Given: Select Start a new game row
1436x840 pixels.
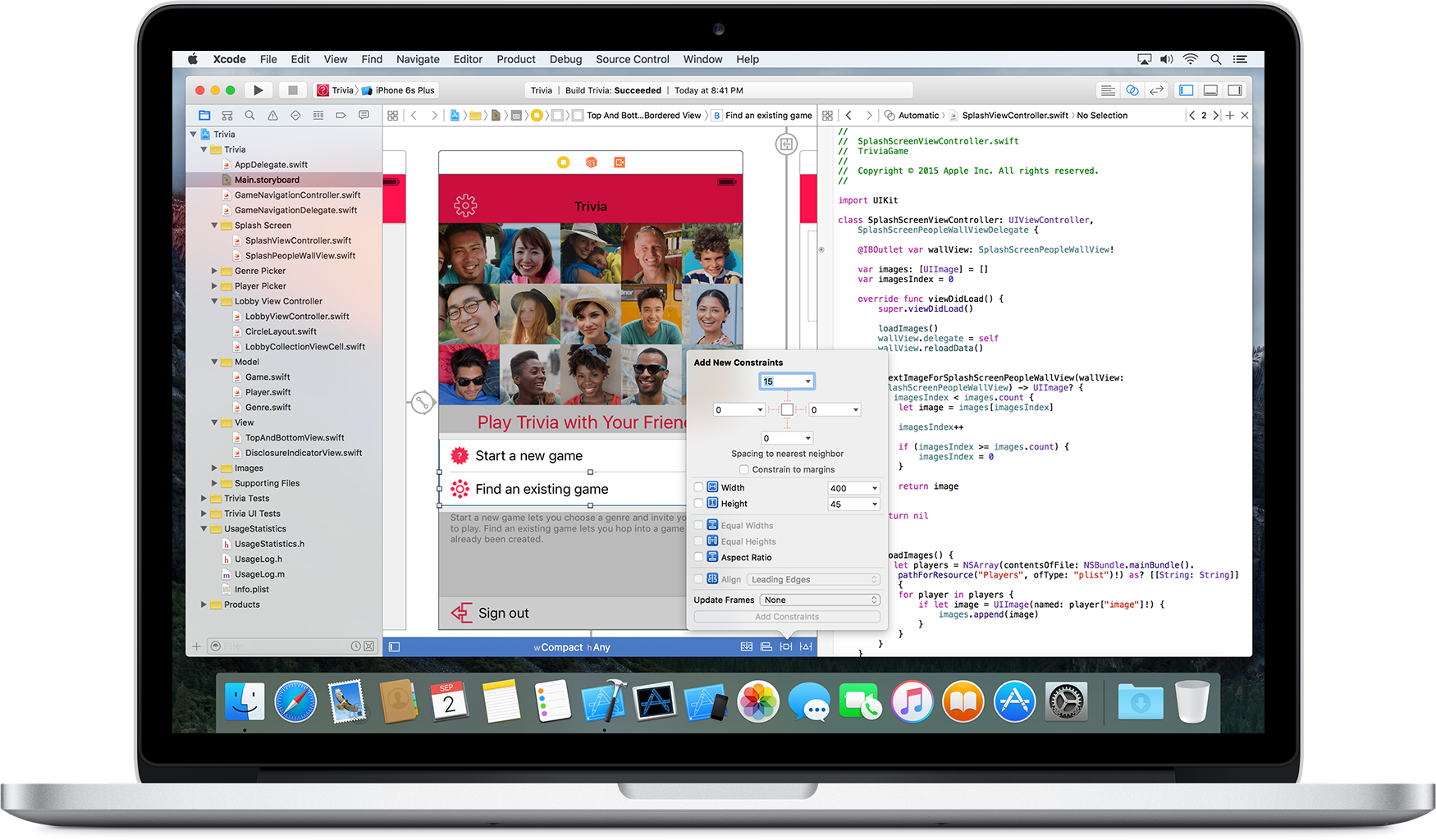Looking at the screenshot, I should (563, 455).
